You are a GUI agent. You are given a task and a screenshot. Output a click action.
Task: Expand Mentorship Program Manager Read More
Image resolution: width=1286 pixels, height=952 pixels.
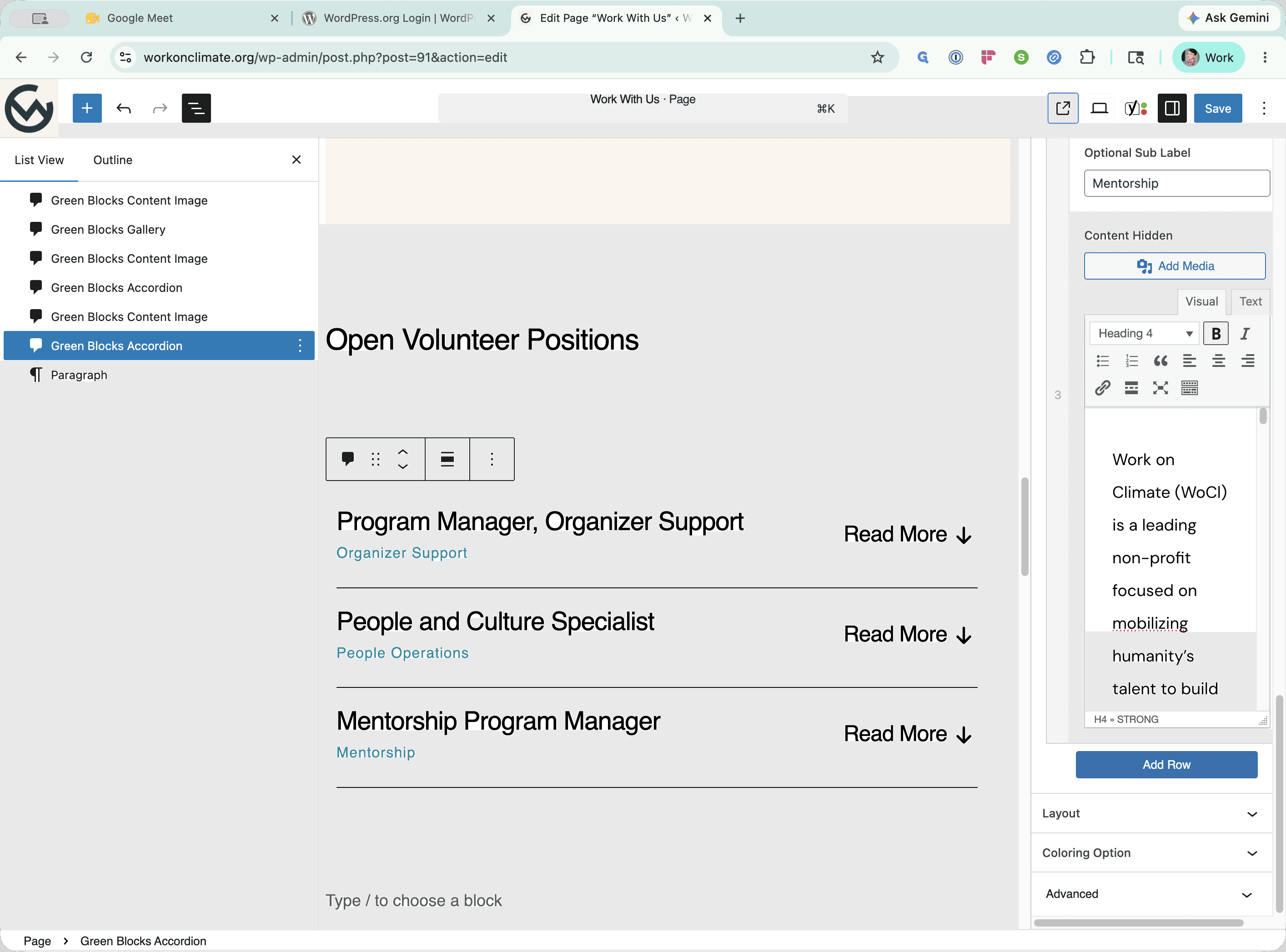click(908, 734)
